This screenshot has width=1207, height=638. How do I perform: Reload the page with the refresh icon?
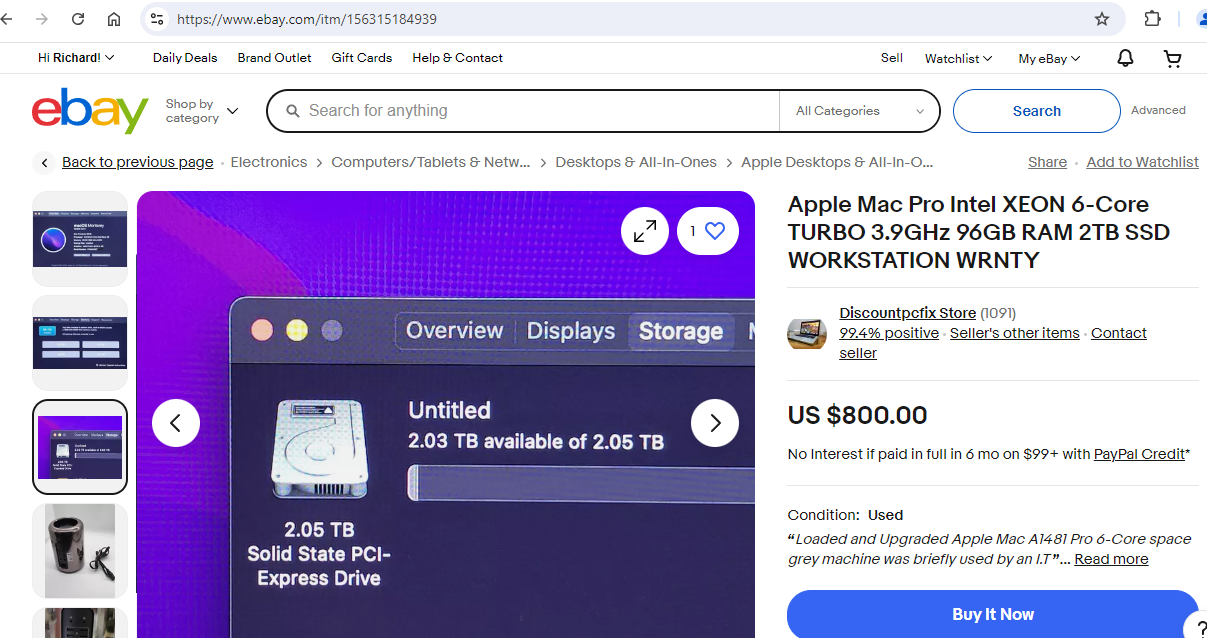tap(78, 19)
